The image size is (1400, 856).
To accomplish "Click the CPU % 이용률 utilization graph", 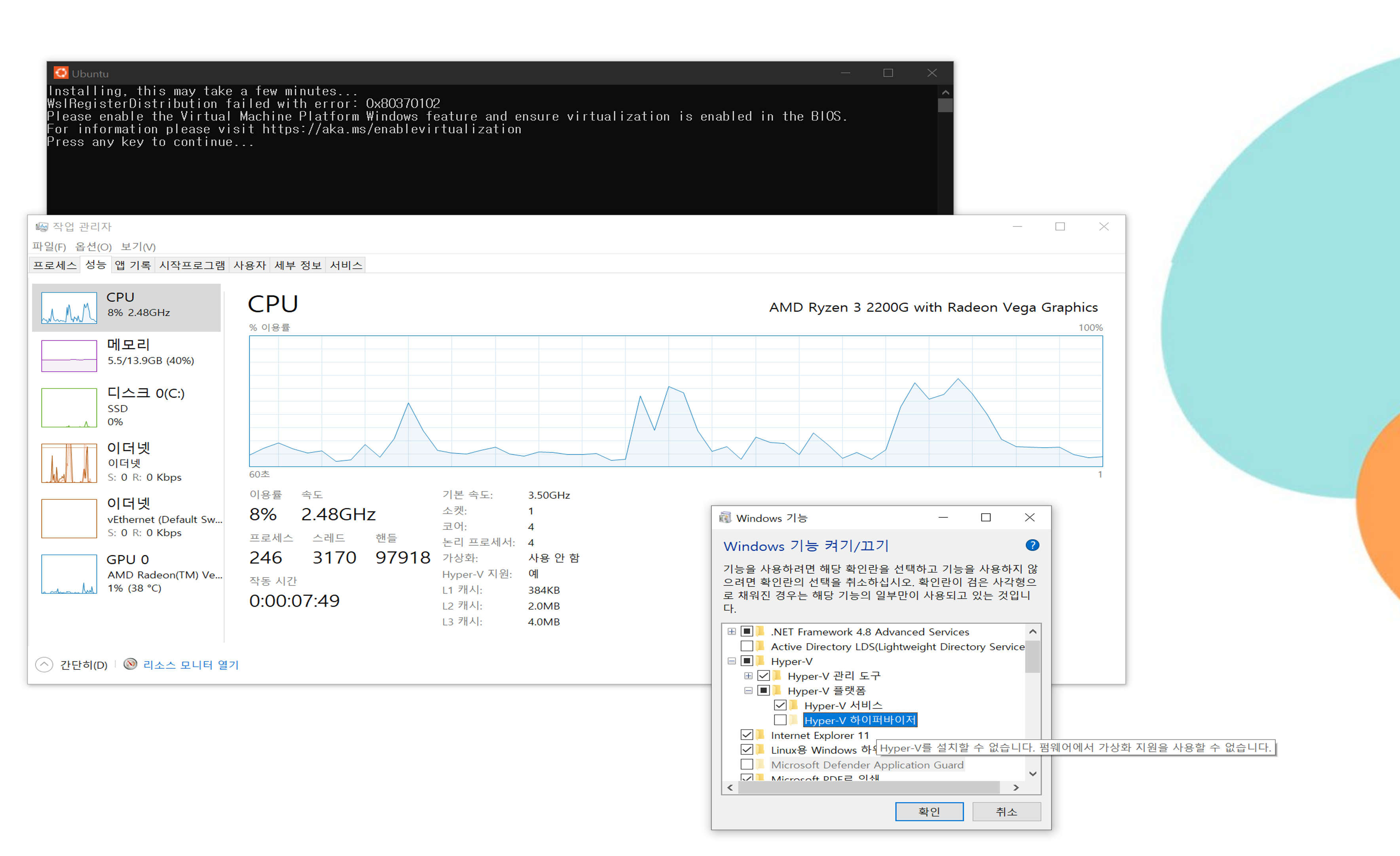I will (x=675, y=401).
